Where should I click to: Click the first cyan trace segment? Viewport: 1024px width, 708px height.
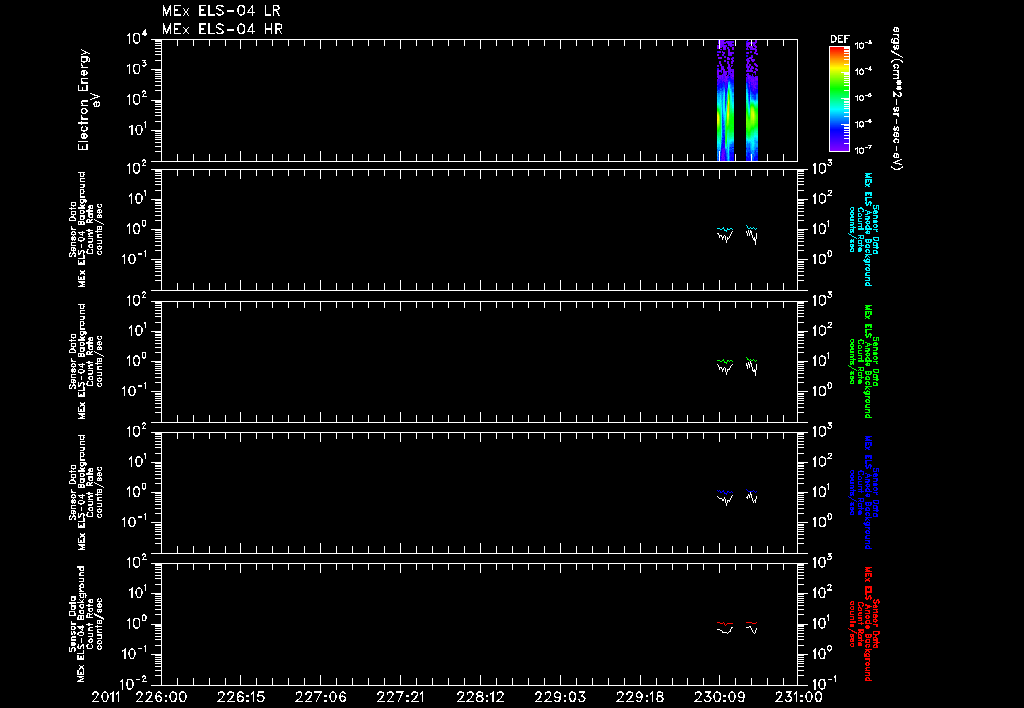(725, 229)
